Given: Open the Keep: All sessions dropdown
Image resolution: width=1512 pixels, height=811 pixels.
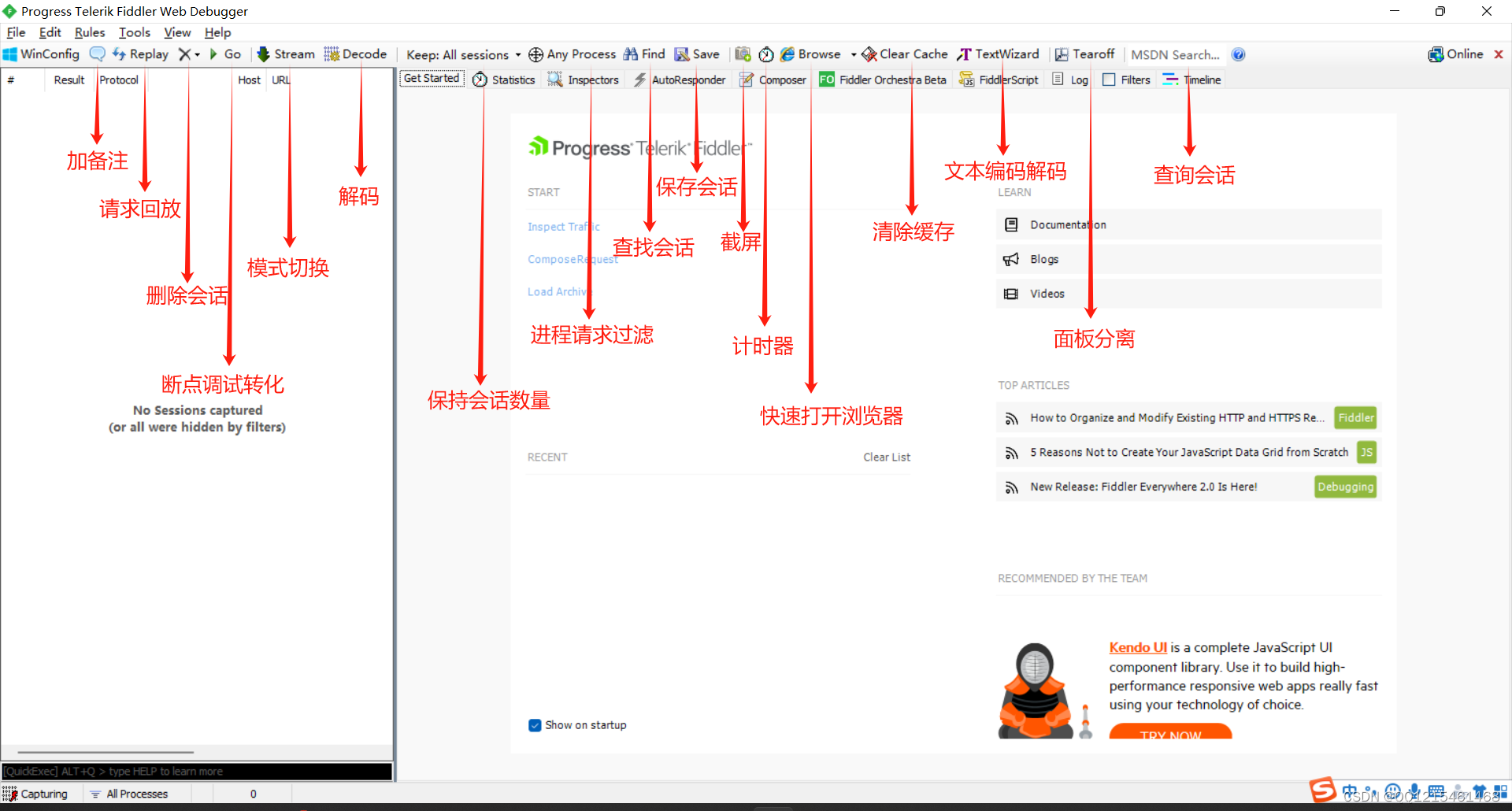Looking at the screenshot, I should click(463, 54).
